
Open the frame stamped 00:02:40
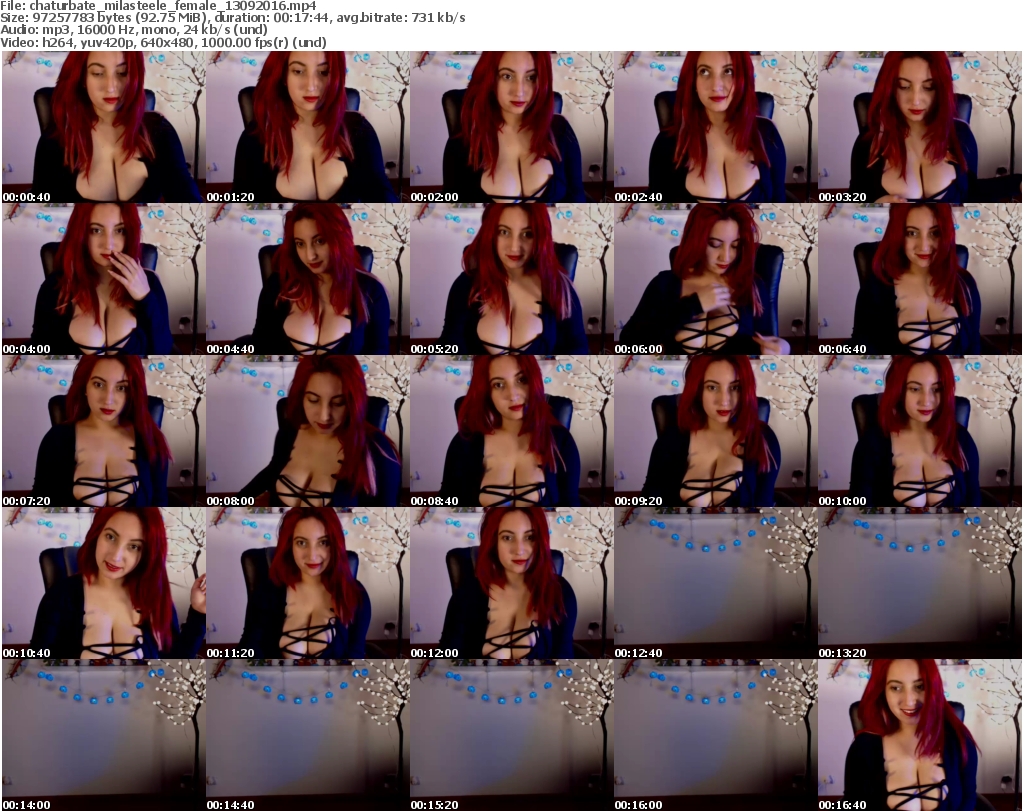(x=715, y=127)
